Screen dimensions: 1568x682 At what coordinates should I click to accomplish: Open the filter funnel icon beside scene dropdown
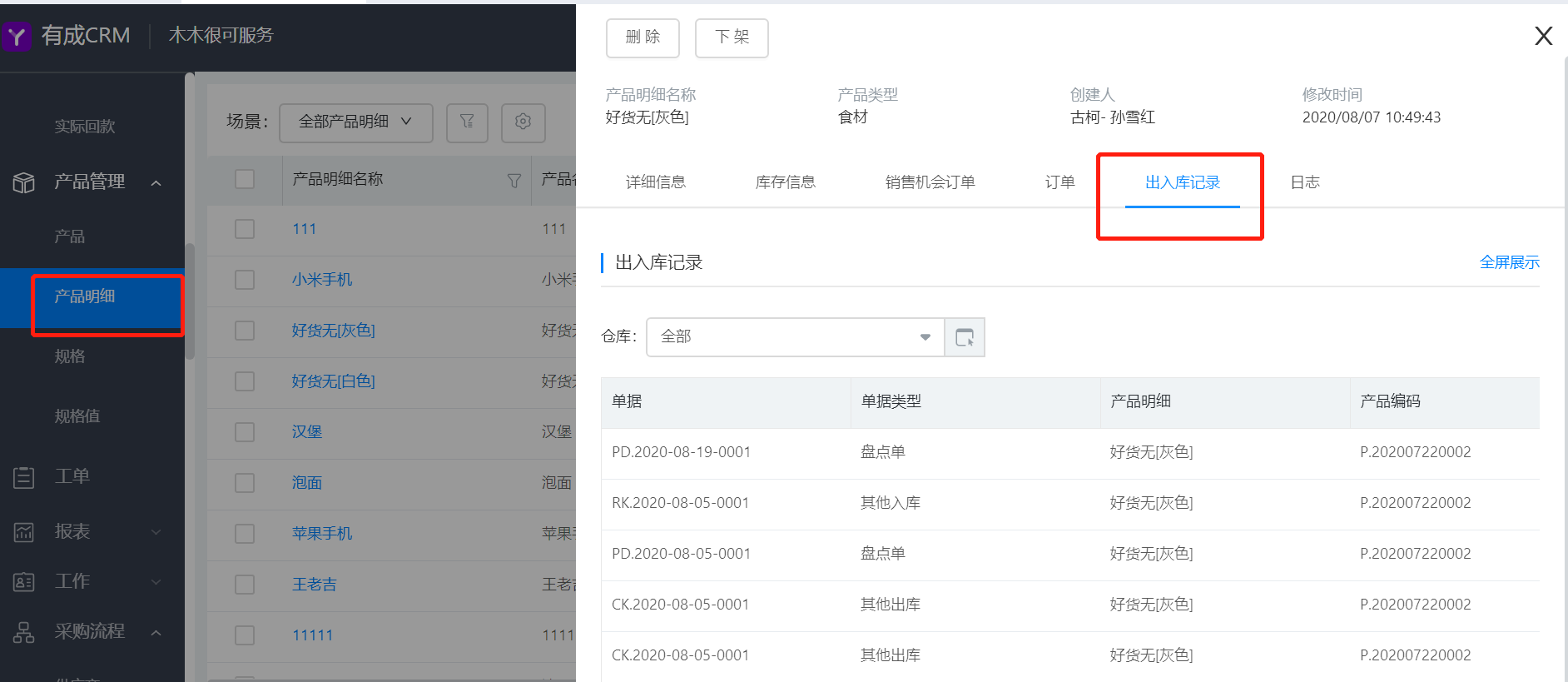[x=467, y=122]
